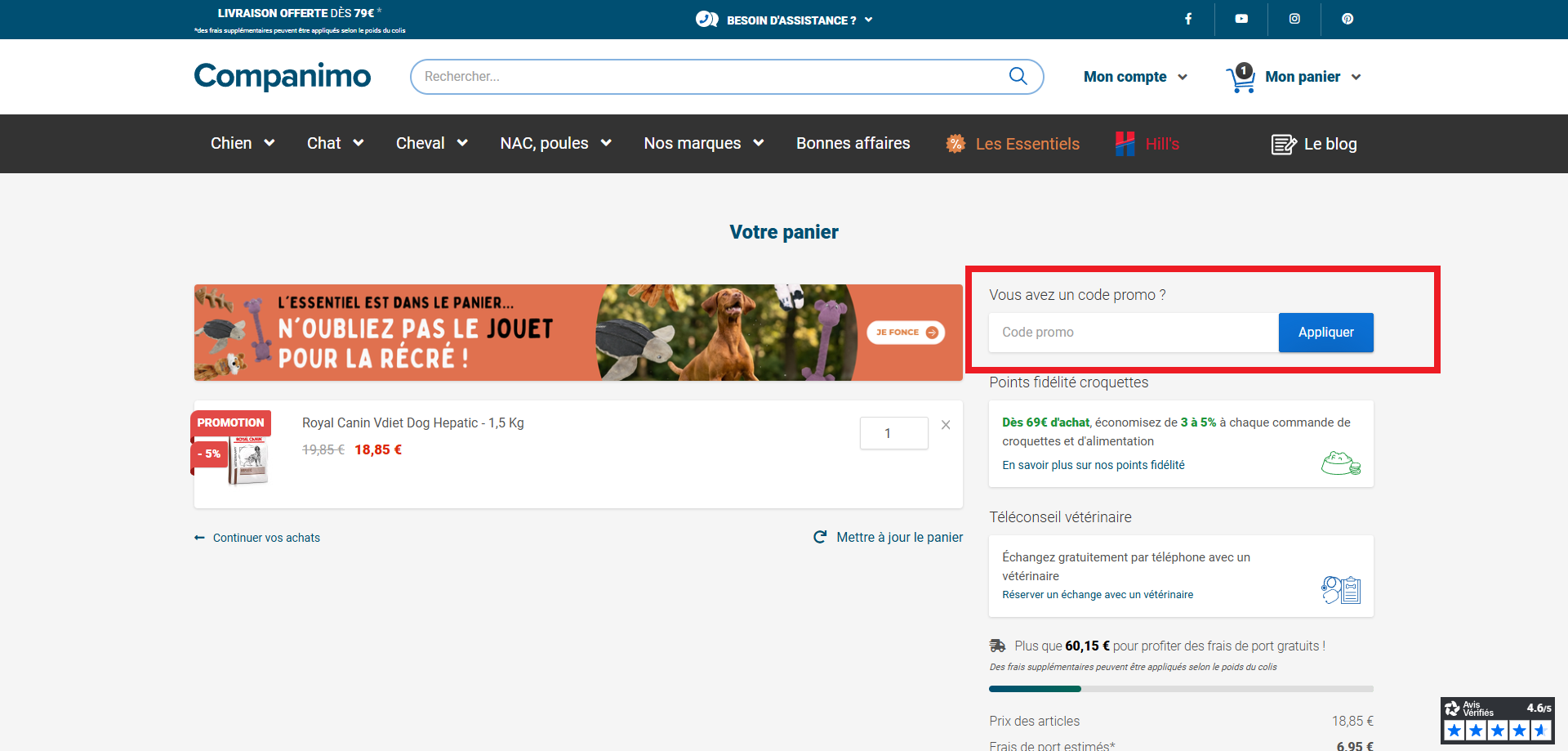
Task: Open the Hill's menu item
Action: (x=1162, y=144)
